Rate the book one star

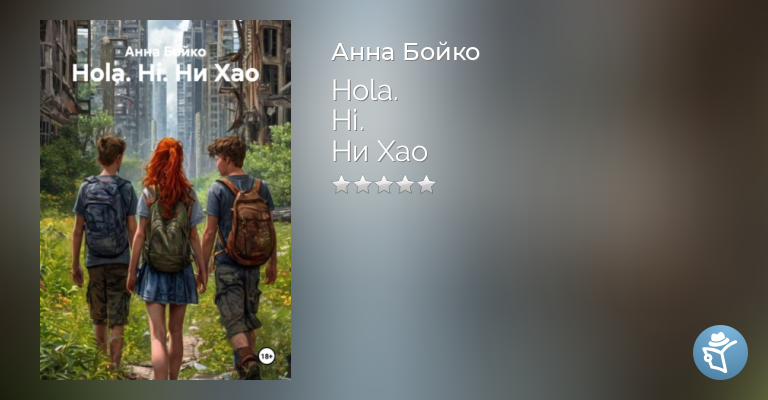(341, 185)
